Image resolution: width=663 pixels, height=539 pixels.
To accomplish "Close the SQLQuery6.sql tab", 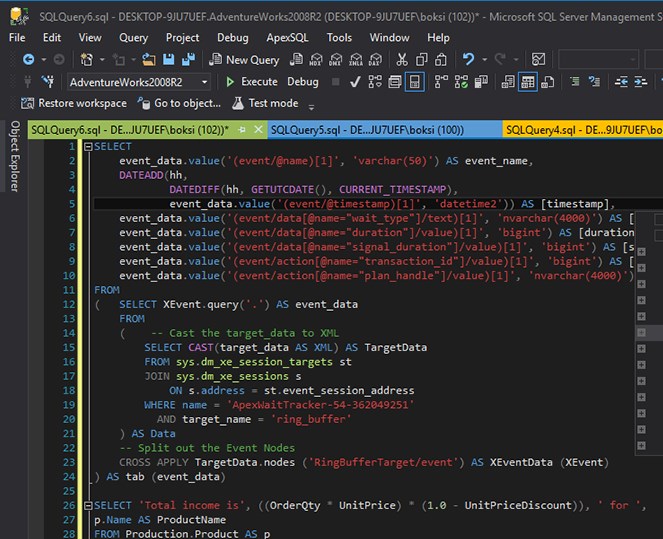I will coord(258,130).
